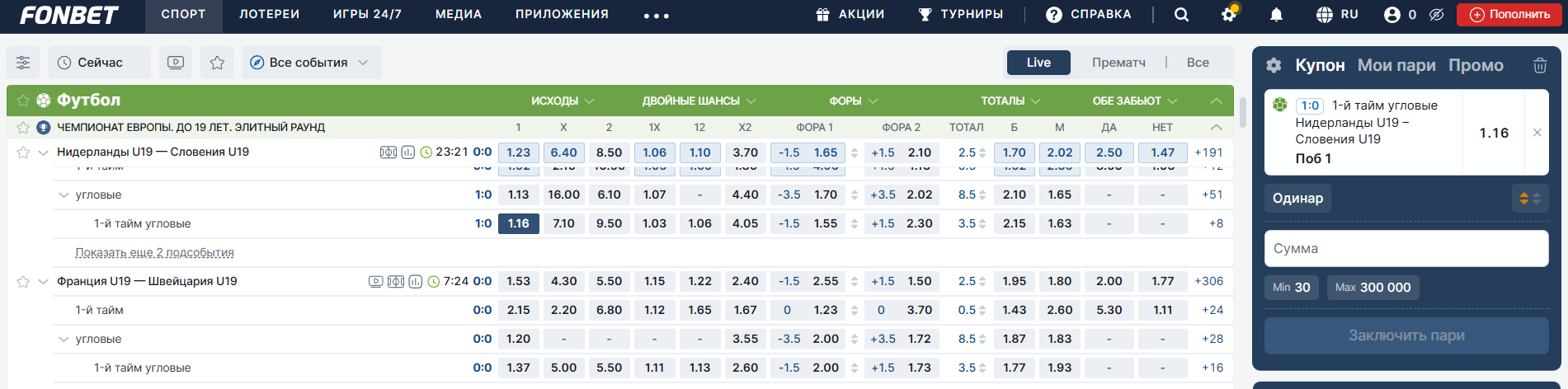Switch to the Прематч tab
This screenshot has width=1568, height=389.
[x=1118, y=63]
